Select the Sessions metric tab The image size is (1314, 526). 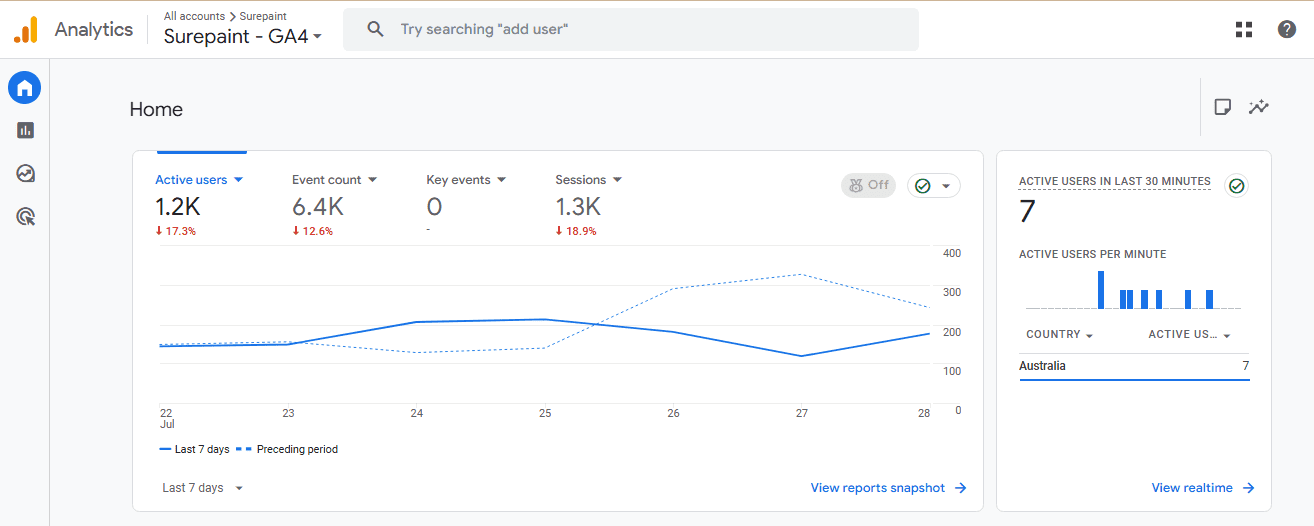588,180
